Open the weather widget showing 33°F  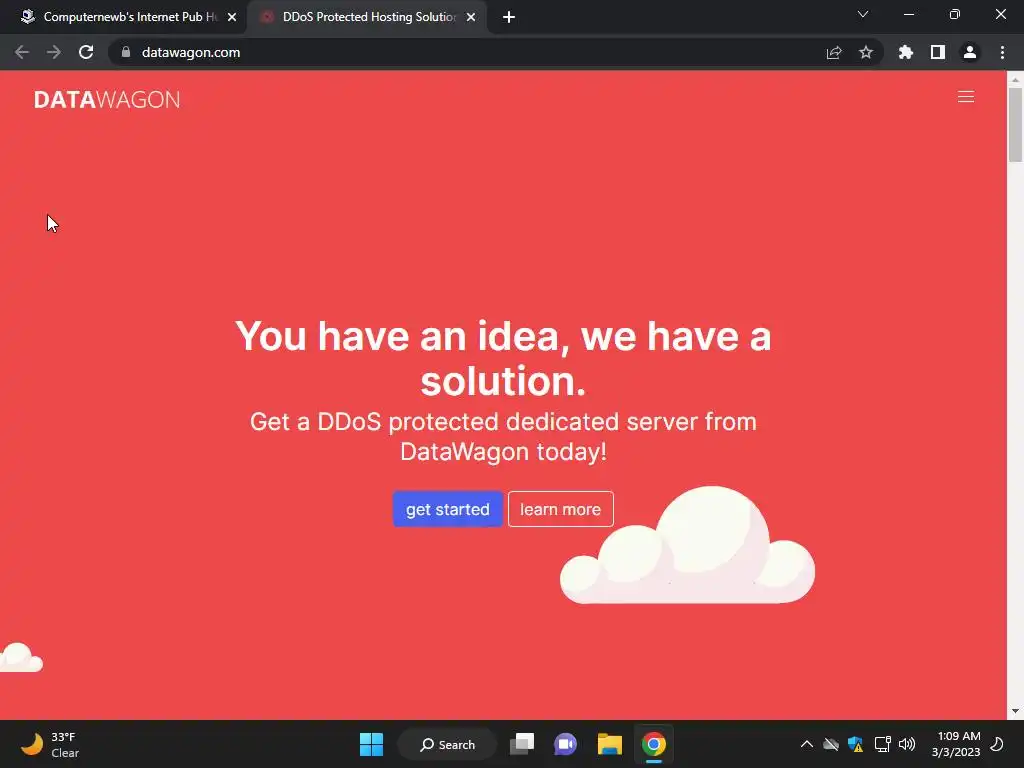tap(50, 744)
